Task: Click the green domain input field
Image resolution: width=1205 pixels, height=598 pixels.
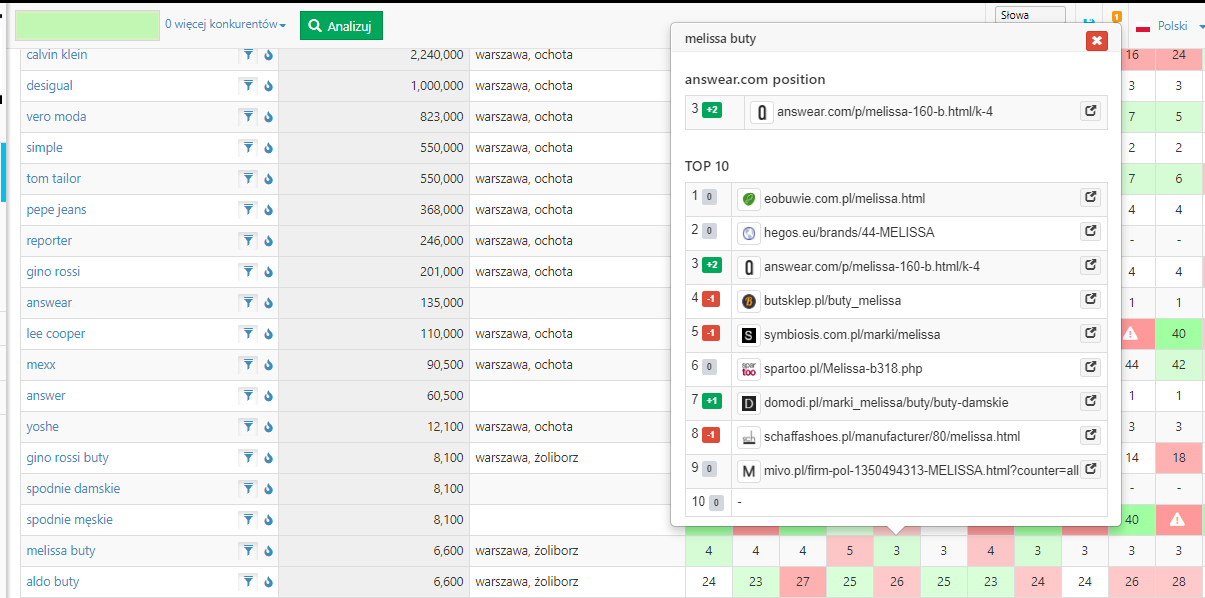Action: pos(86,25)
